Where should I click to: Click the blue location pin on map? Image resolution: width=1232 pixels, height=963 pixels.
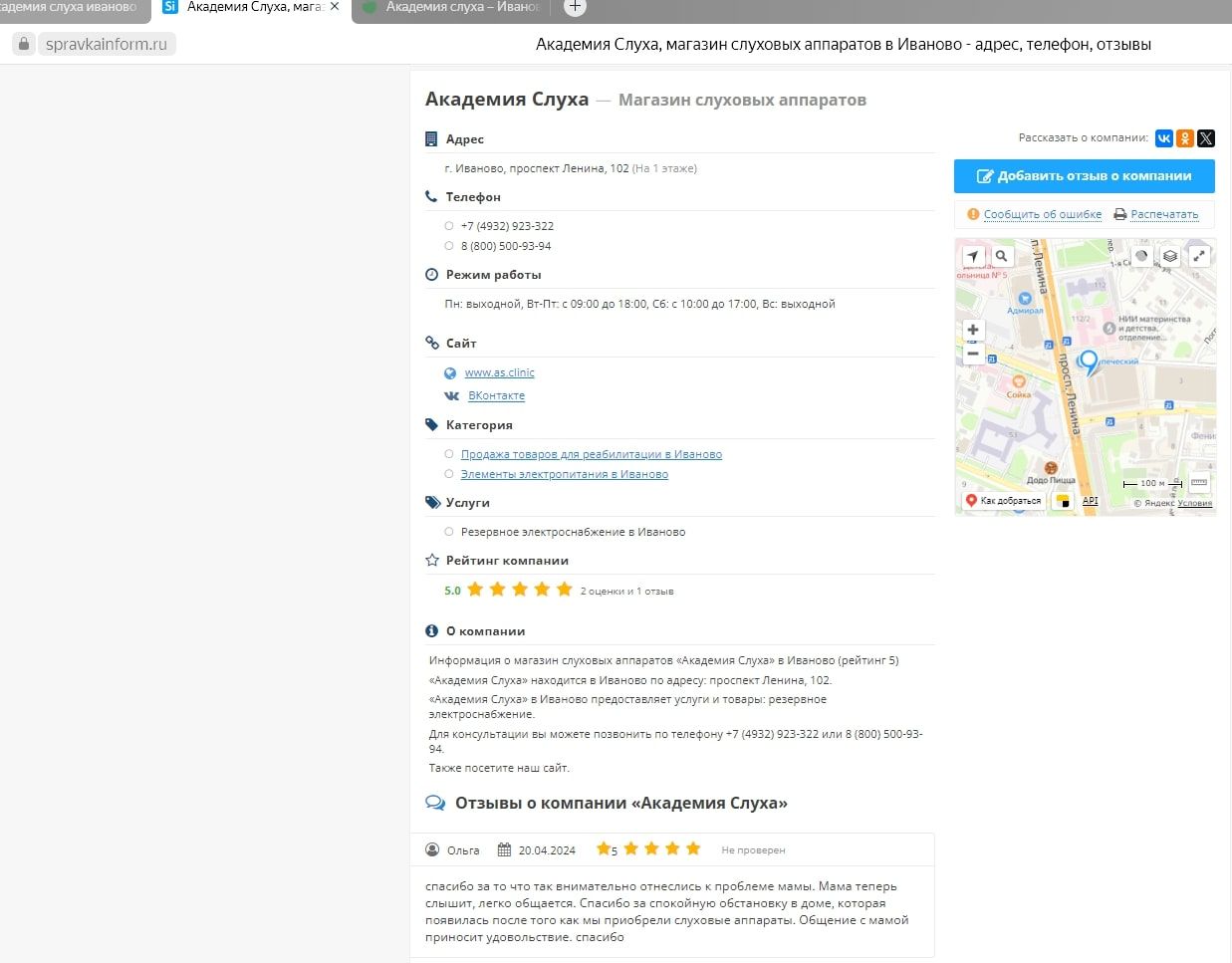1089,361
